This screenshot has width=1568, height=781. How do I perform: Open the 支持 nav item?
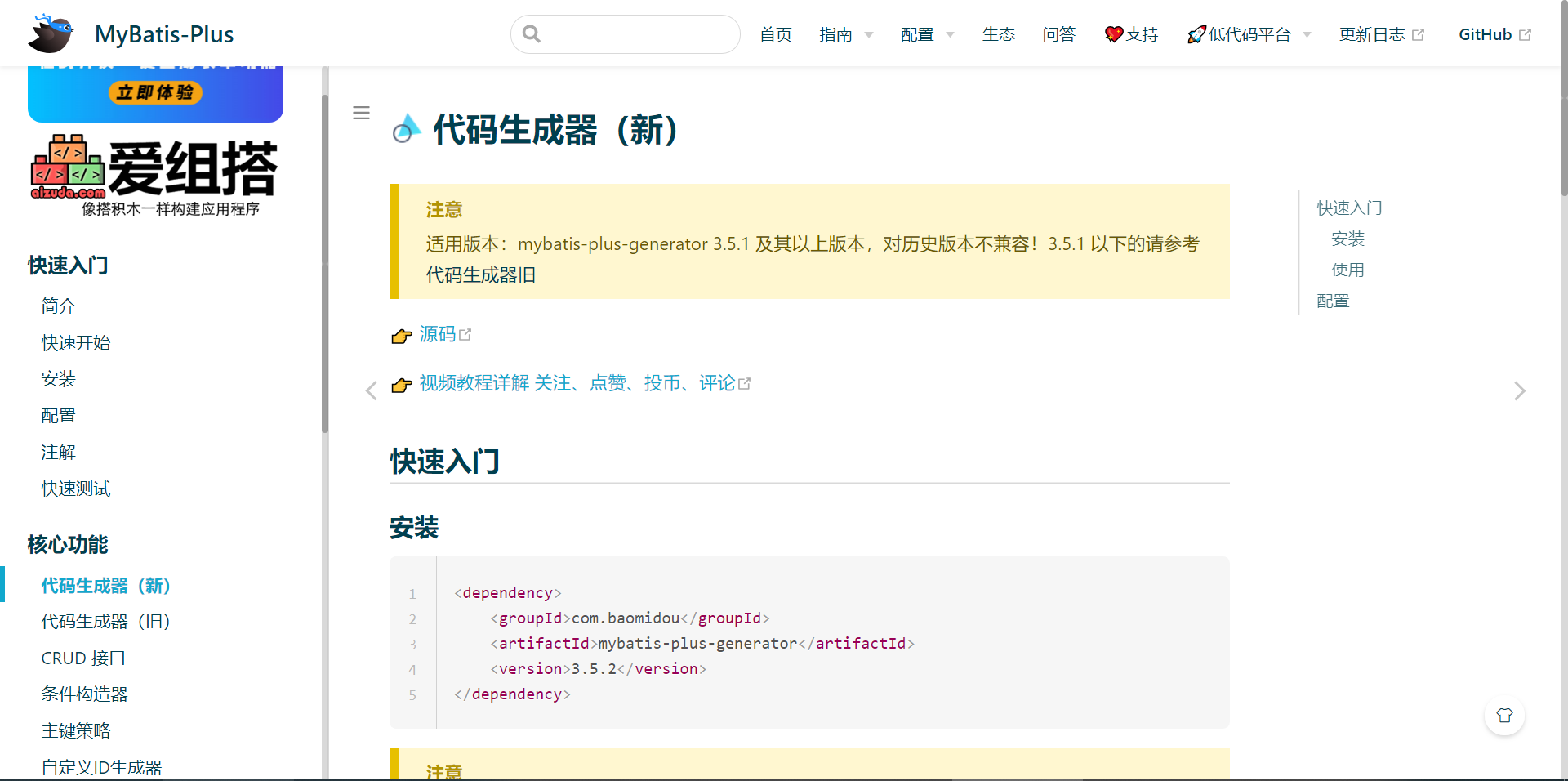1131,34
